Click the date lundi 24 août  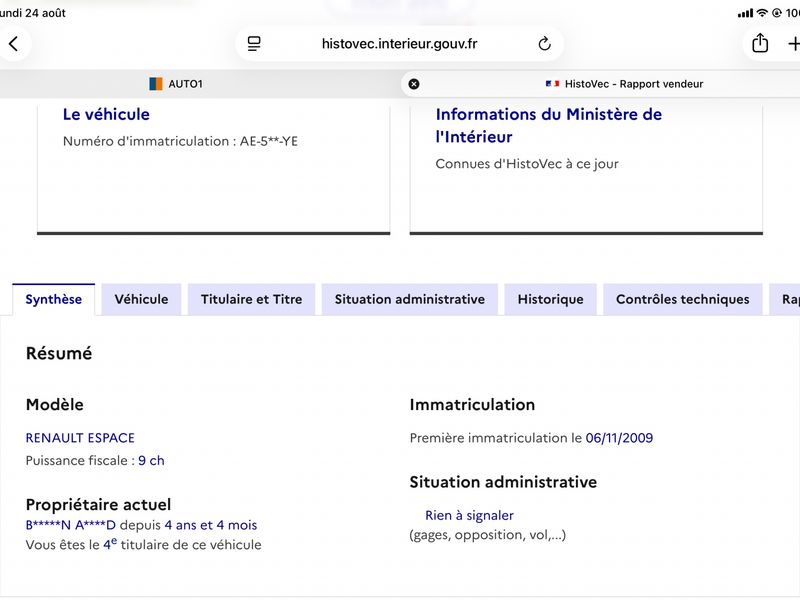(33, 13)
